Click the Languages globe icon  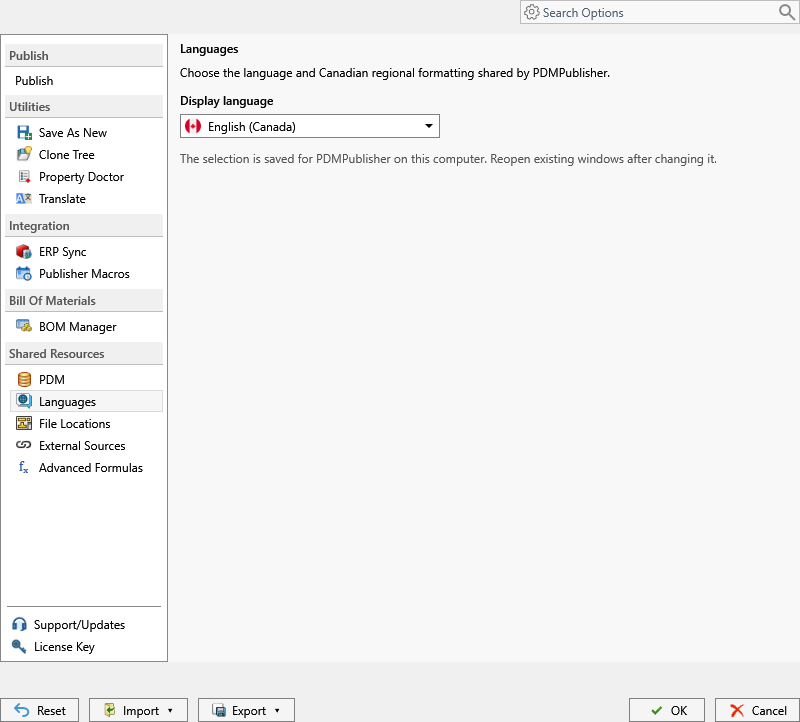tap(24, 401)
